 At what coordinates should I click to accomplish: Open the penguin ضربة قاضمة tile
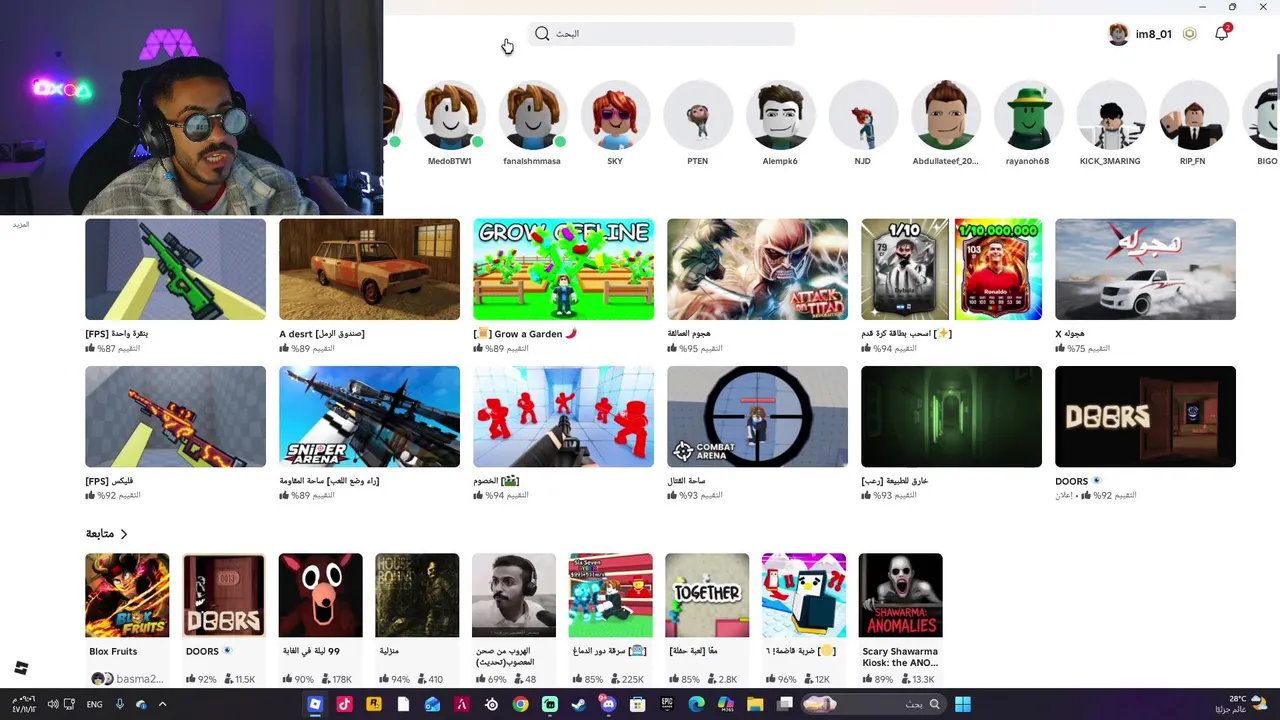coord(804,595)
